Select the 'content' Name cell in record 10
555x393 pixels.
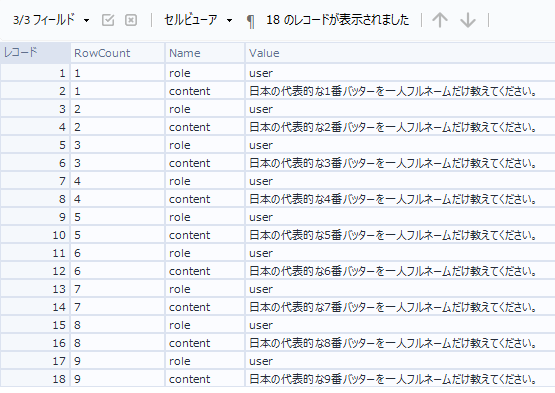tap(205, 235)
